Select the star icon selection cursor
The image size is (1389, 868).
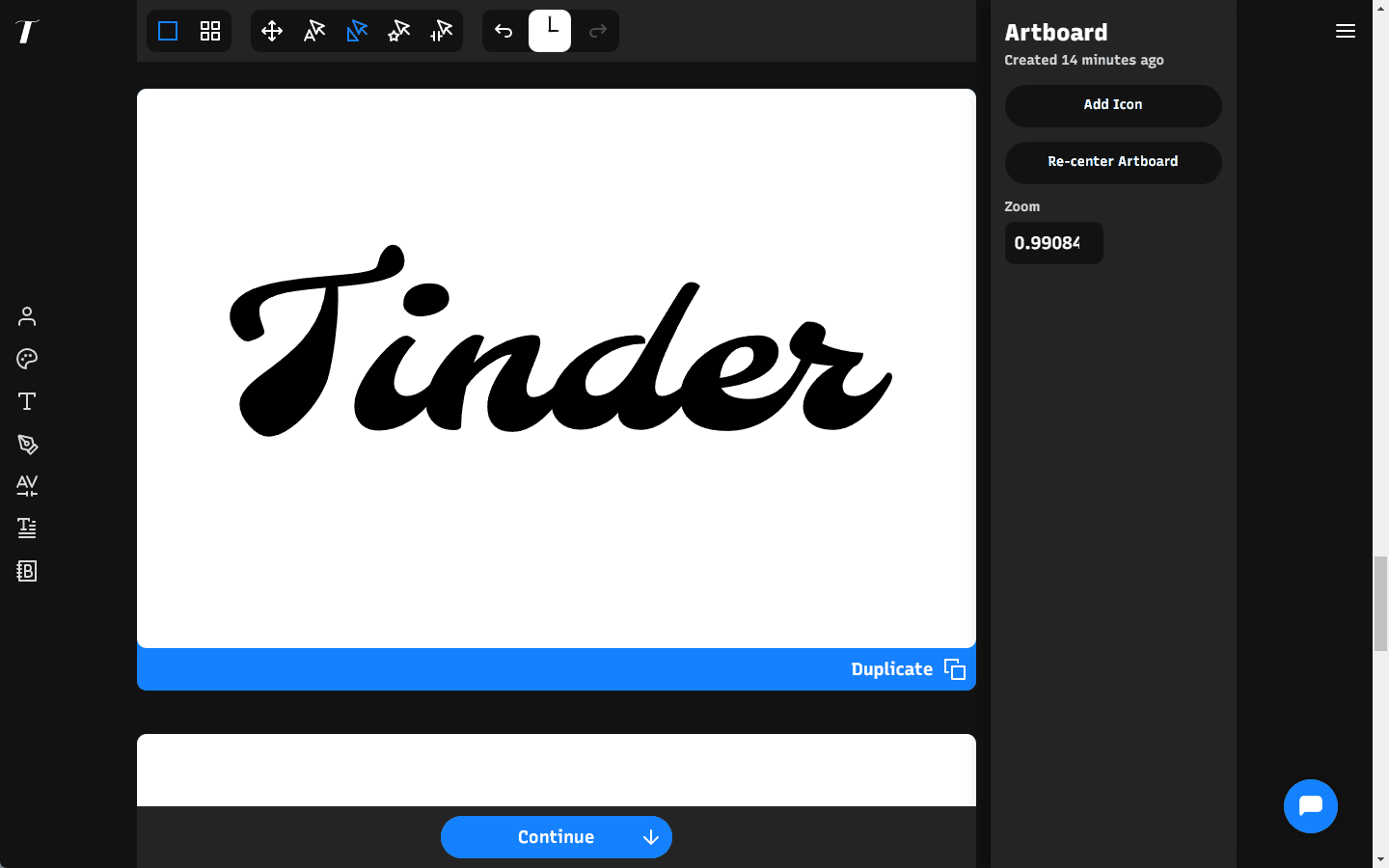pos(398,31)
